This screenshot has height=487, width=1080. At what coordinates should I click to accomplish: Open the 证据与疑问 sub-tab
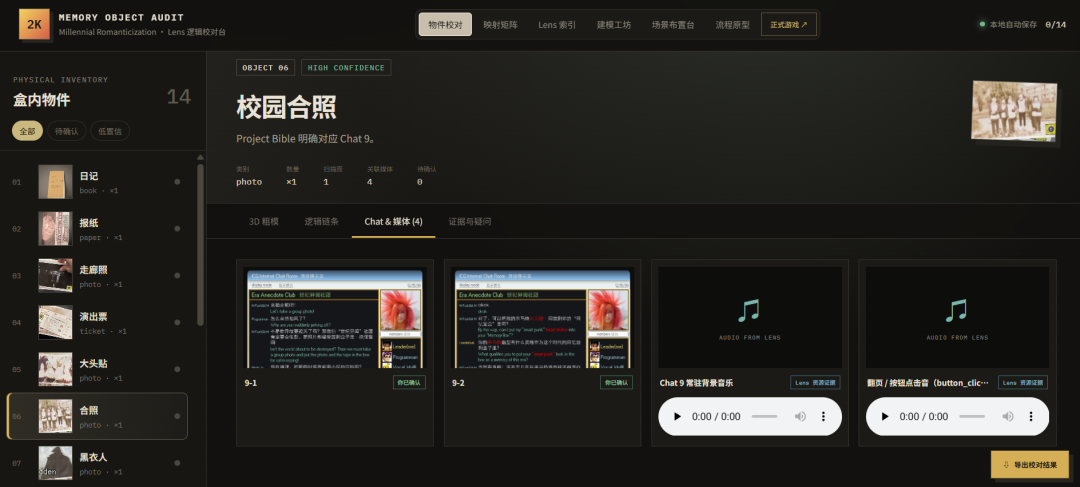(470, 221)
